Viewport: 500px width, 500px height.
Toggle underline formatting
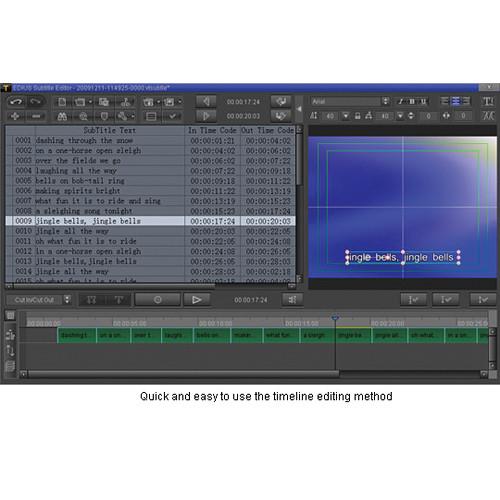coord(423,101)
